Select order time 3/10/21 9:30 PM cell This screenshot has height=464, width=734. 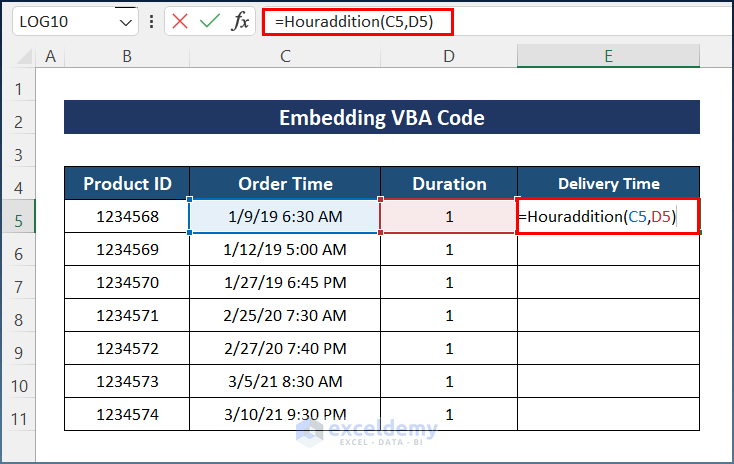[x=285, y=414]
